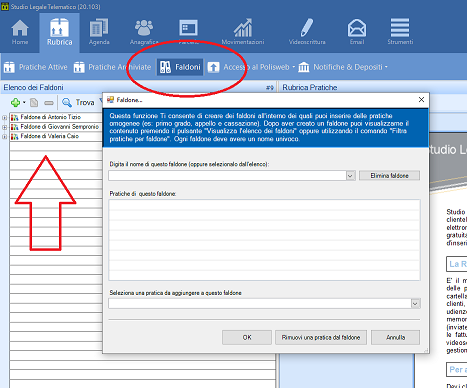The image size is (467, 388).
Task: Expand the Faldone di Giovanni Sempronio node
Action: coord(5,127)
